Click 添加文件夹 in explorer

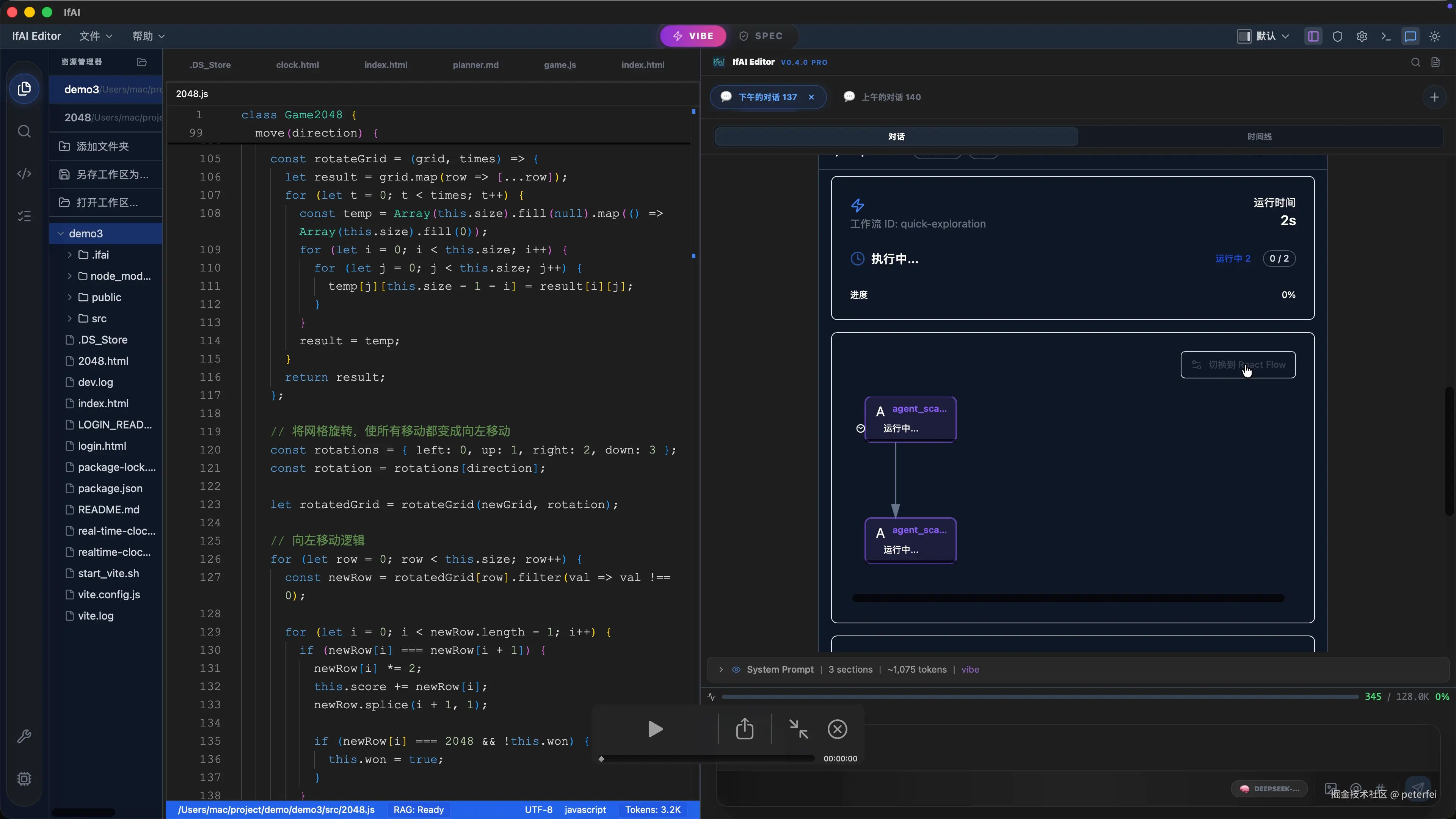pyautogui.click(x=102, y=146)
